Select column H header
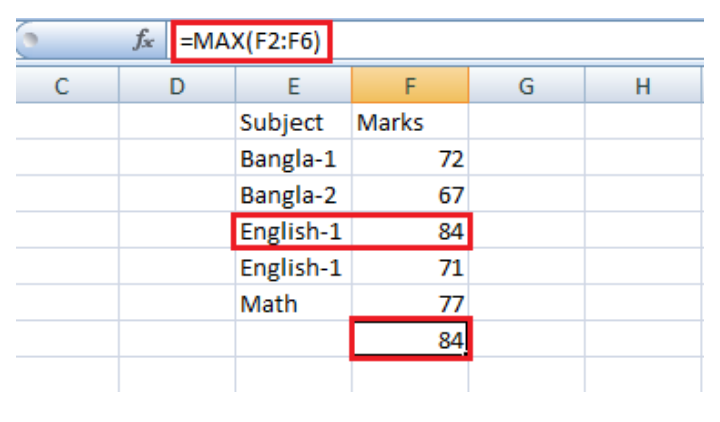 (x=643, y=88)
